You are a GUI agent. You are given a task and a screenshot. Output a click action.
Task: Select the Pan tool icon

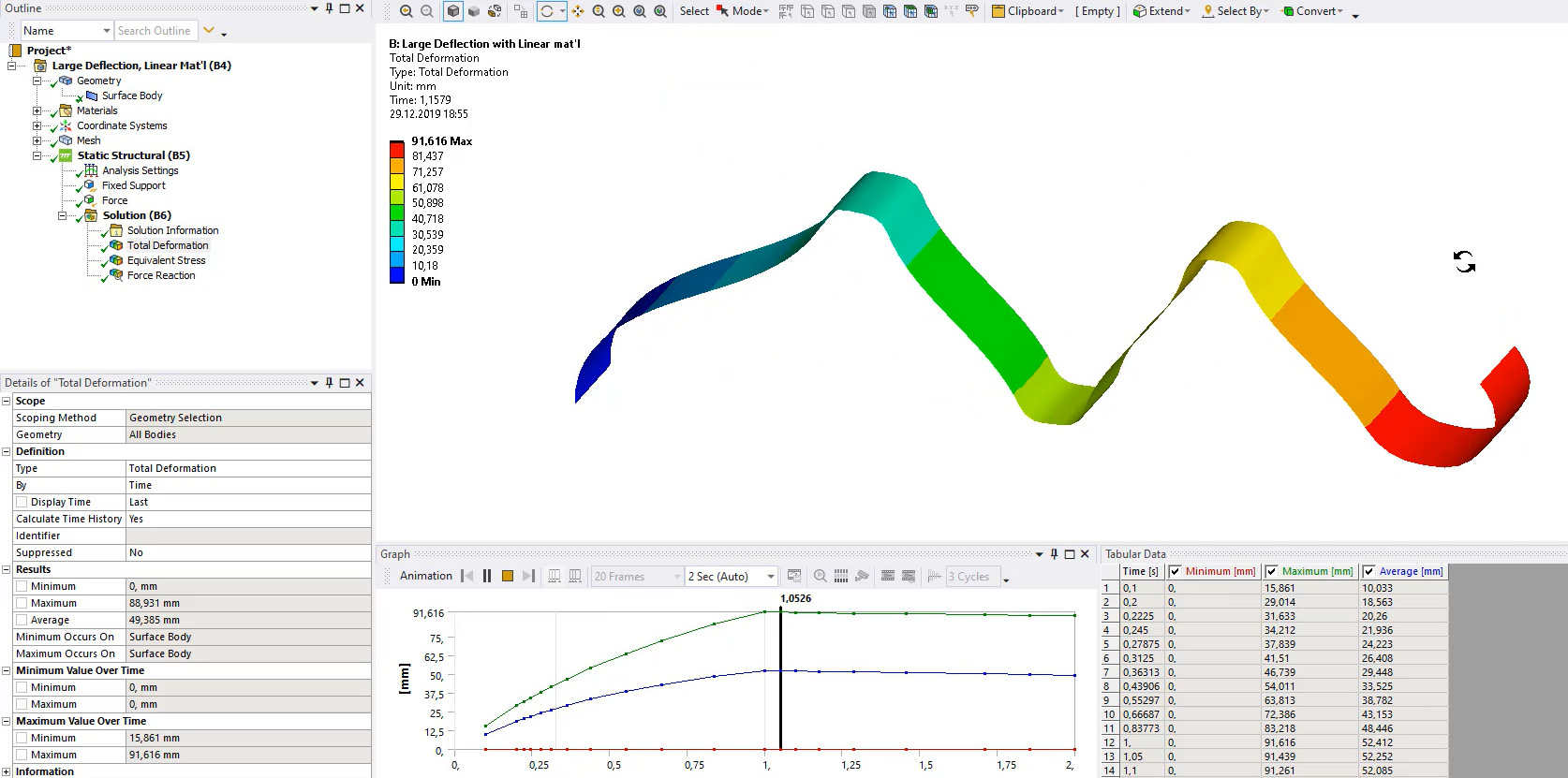click(x=578, y=11)
